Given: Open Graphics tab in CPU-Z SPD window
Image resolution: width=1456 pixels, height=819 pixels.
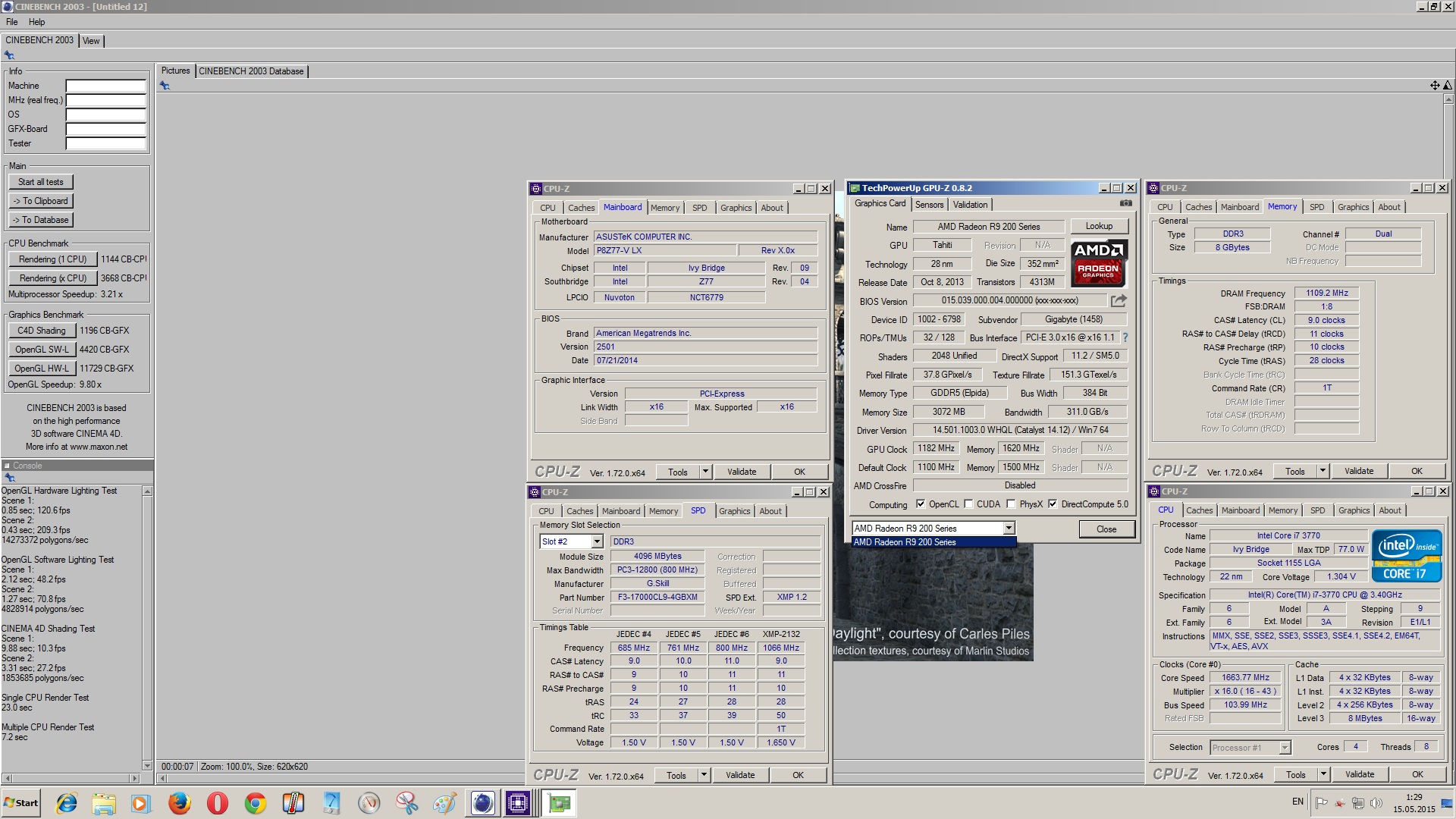Looking at the screenshot, I should coord(734,511).
